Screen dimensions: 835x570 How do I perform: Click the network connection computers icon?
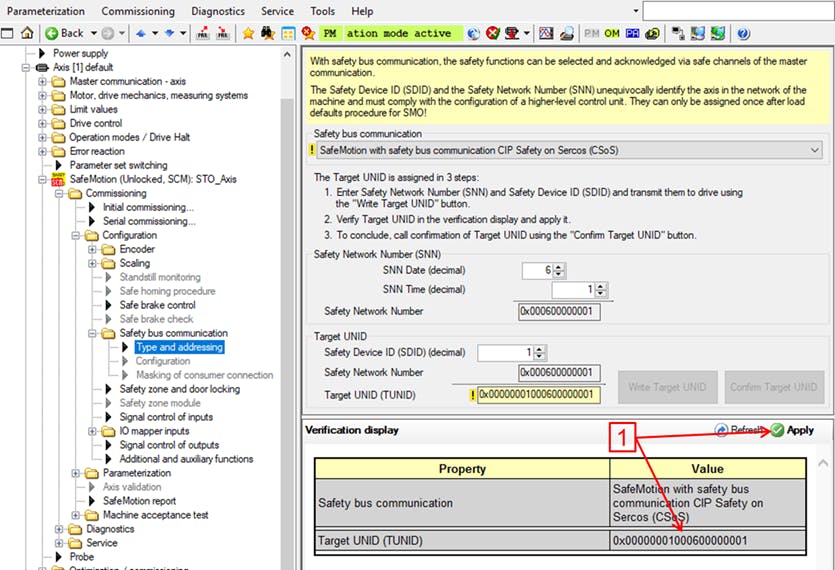pyautogui.click(x=678, y=34)
